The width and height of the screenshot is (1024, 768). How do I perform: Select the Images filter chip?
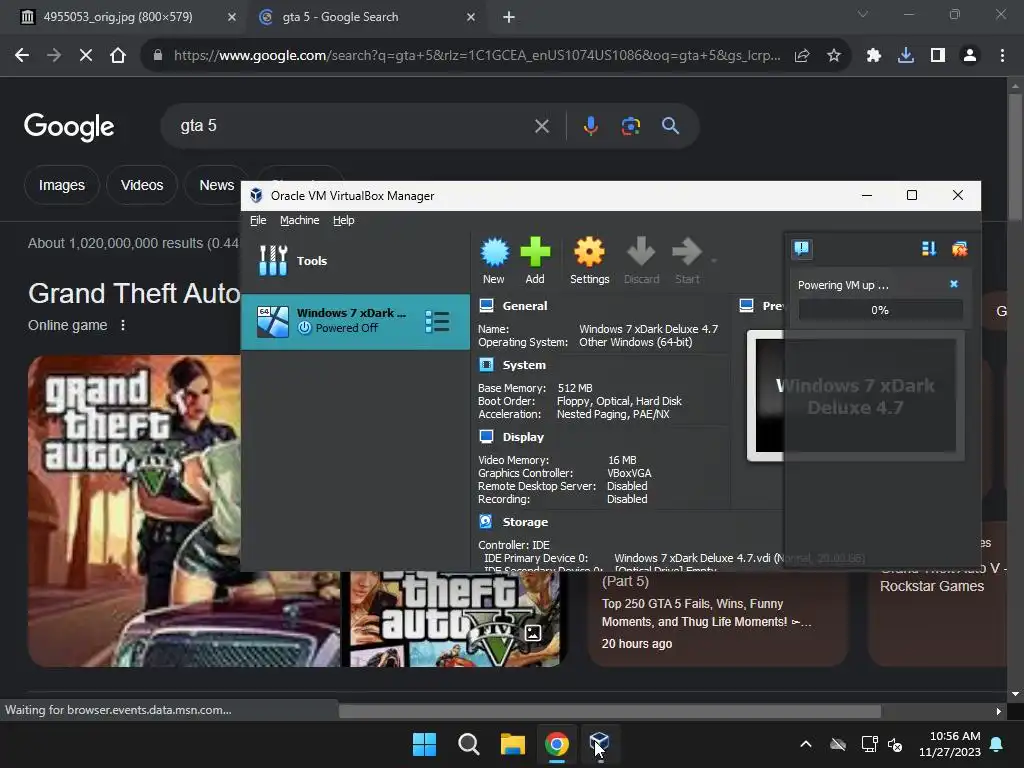point(61,185)
